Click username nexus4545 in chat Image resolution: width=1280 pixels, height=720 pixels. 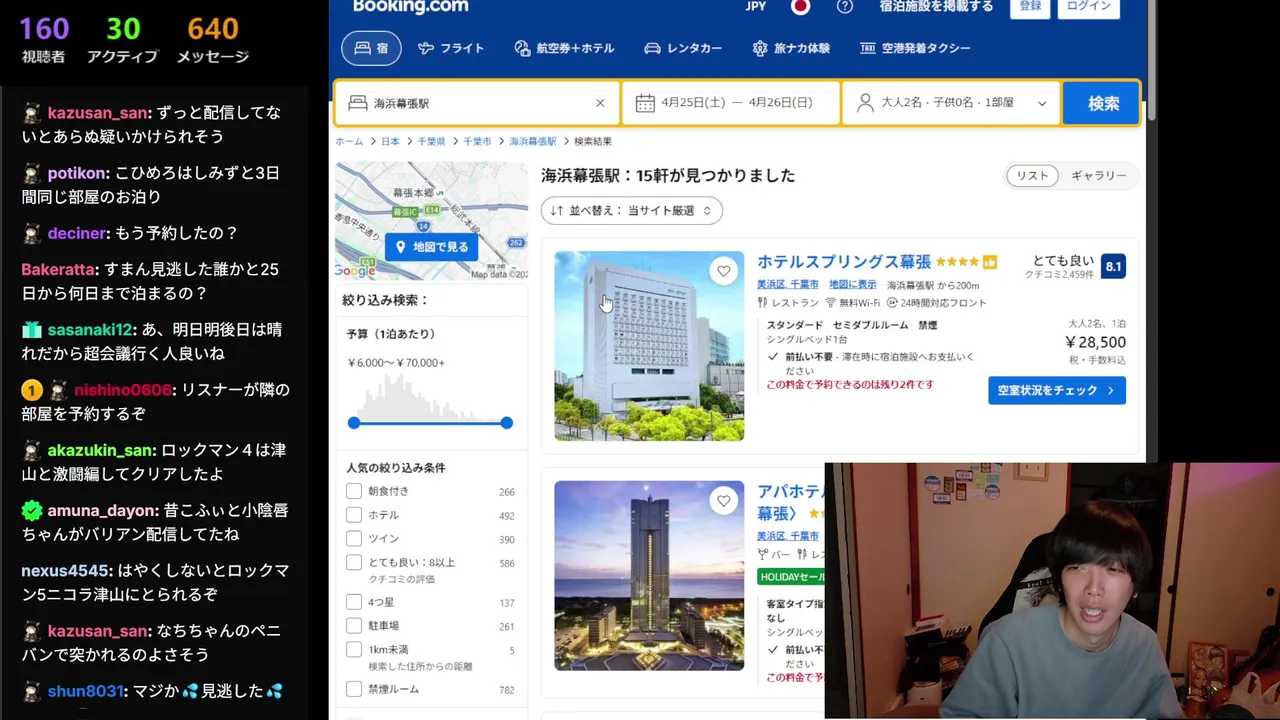[65, 571]
